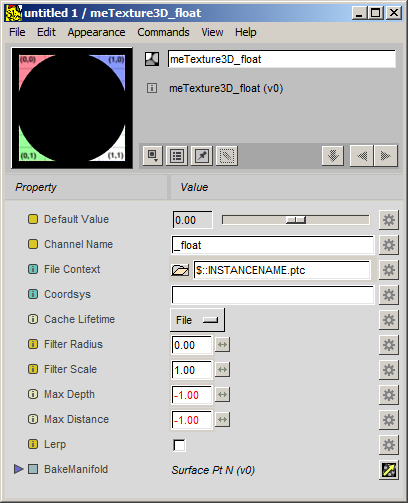This screenshot has height=503, width=408.
Task: Go back with the left arrow icon
Action: click(362, 156)
